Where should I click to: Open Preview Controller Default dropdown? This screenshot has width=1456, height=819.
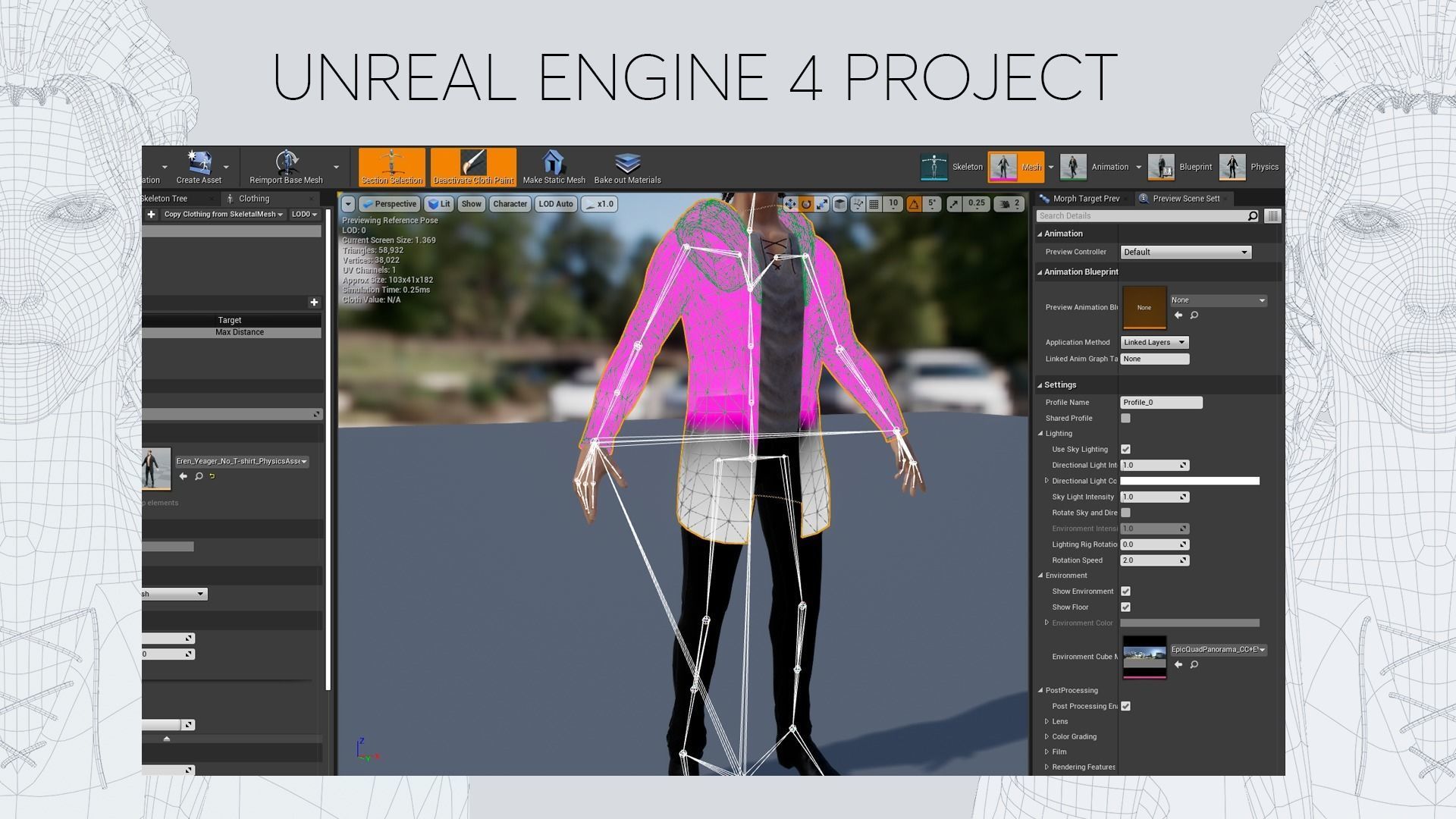point(1186,253)
